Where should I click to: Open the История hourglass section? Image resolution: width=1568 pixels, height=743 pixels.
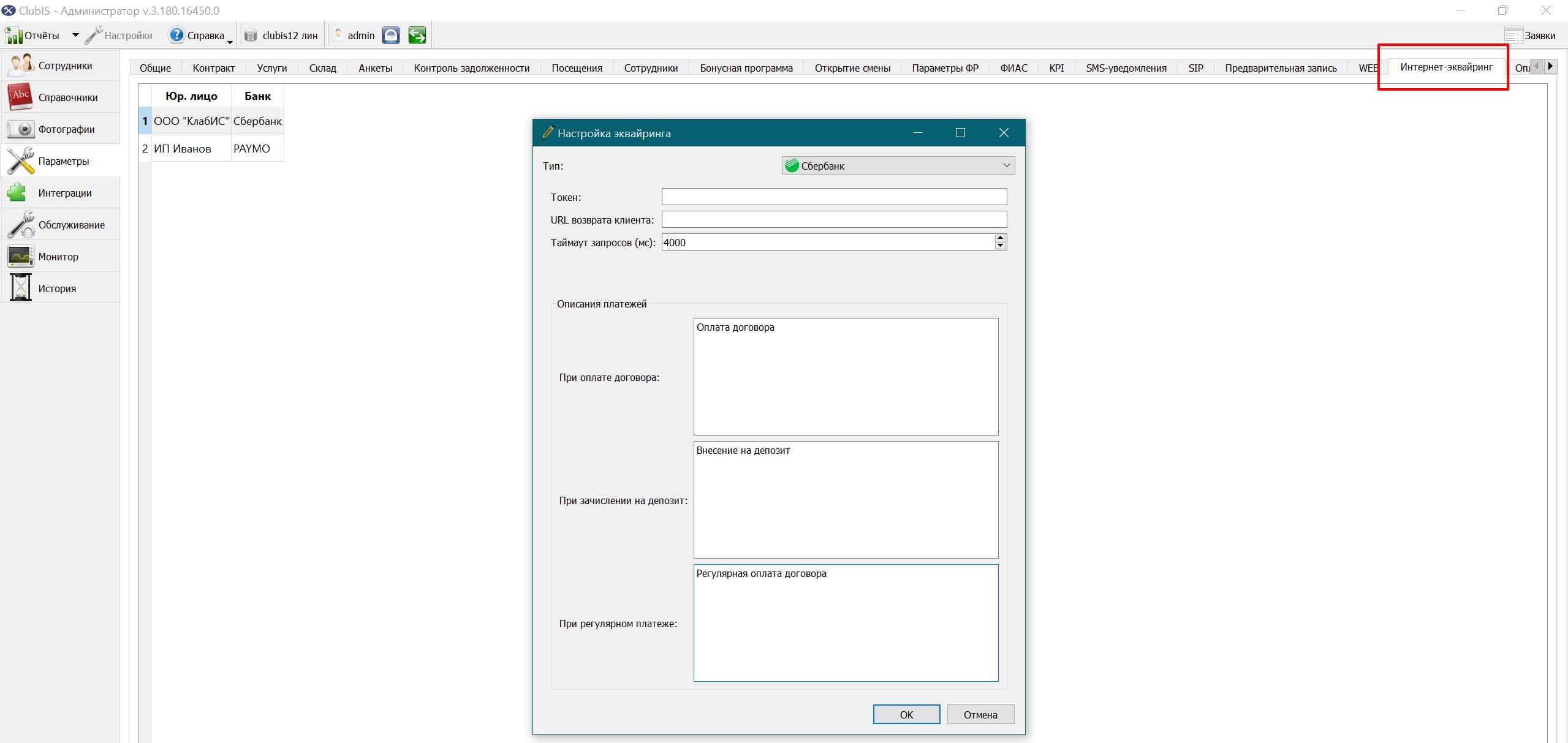(60, 289)
